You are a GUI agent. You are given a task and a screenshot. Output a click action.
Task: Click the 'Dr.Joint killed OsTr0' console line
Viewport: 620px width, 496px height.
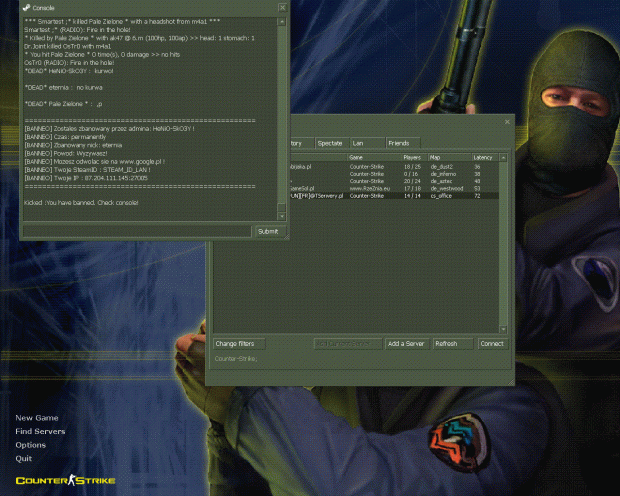coord(68,46)
